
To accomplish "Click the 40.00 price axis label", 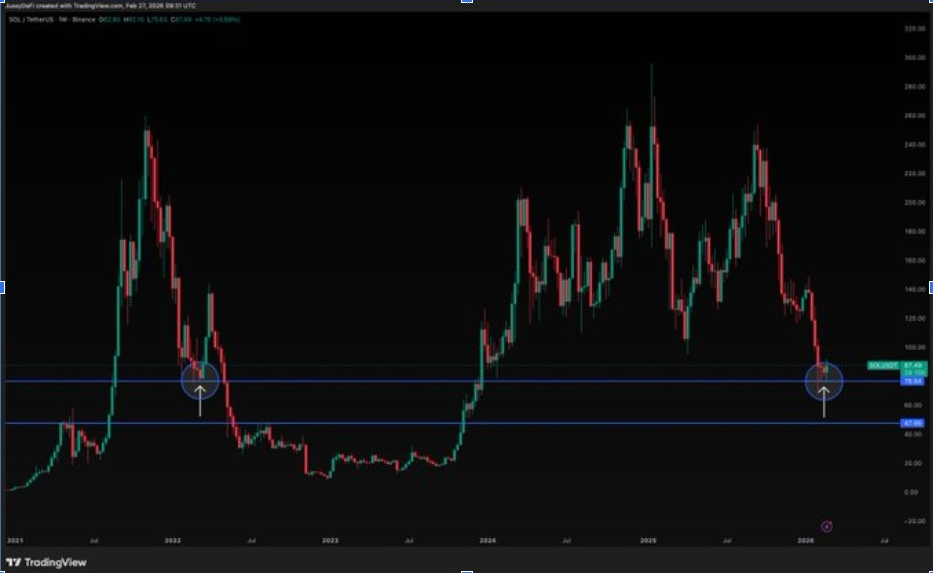I will pos(915,434).
